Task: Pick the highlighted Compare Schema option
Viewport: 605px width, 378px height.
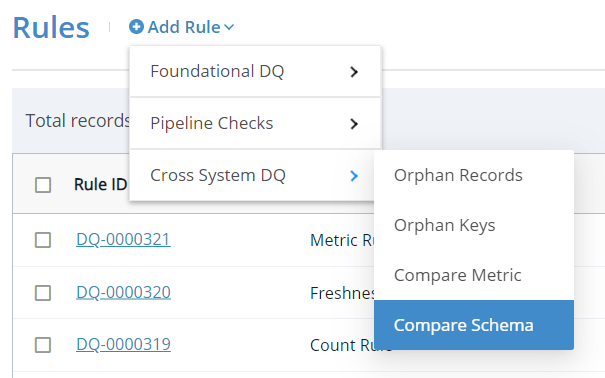Action: tap(474, 325)
